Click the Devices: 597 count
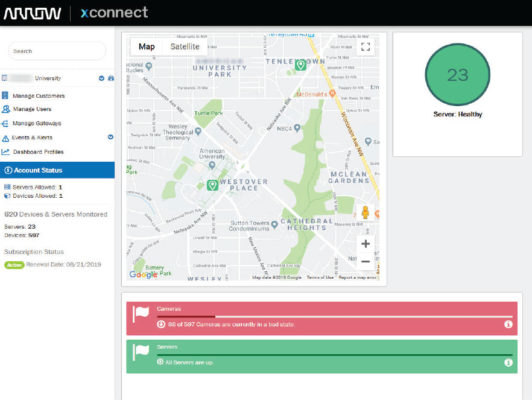 click(22, 235)
